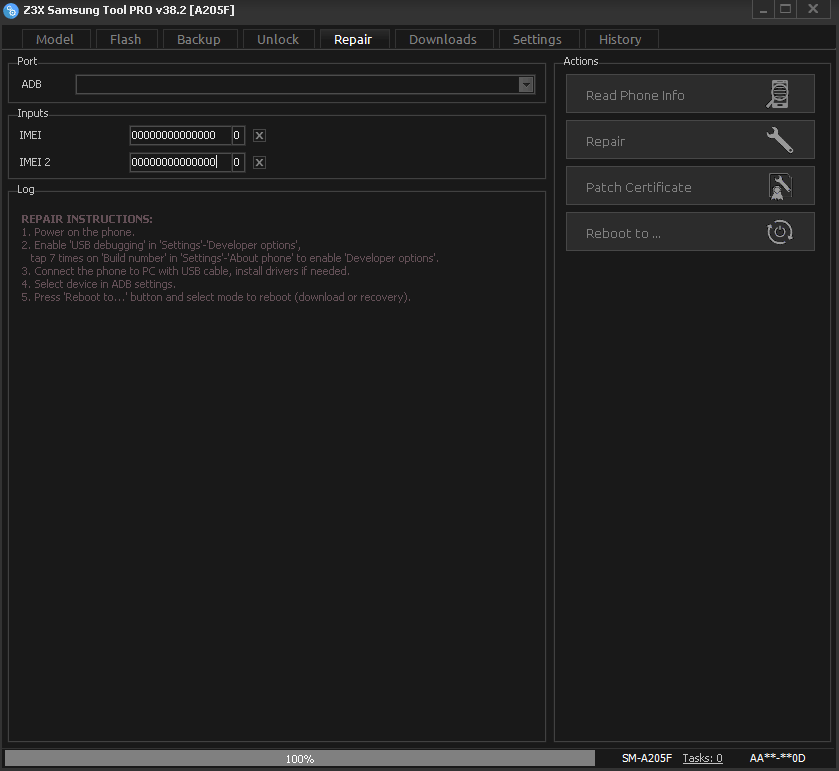The height and width of the screenshot is (771, 839).
Task: Click the 100% progress bar
Action: coord(300,758)
